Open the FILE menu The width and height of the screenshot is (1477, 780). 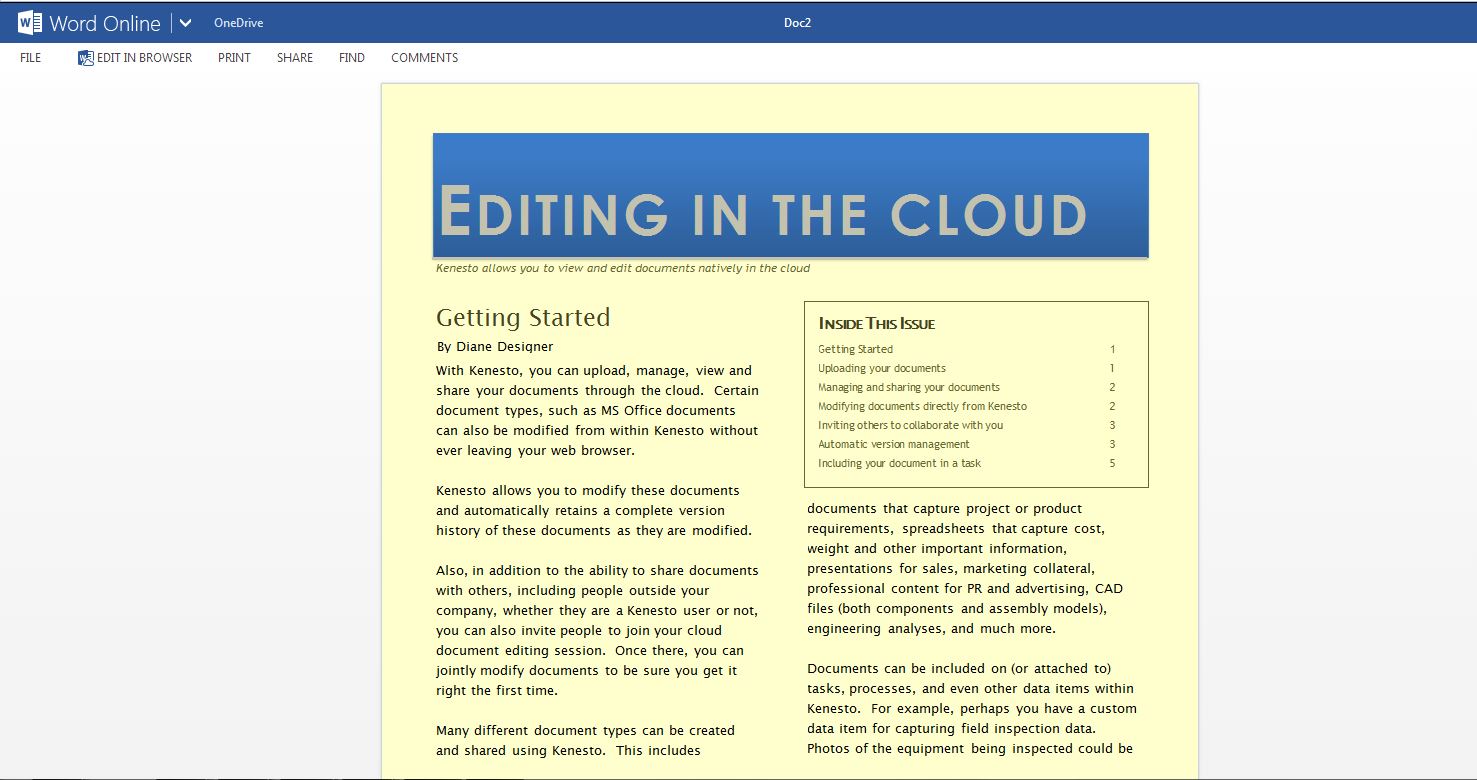coord(31,58)
